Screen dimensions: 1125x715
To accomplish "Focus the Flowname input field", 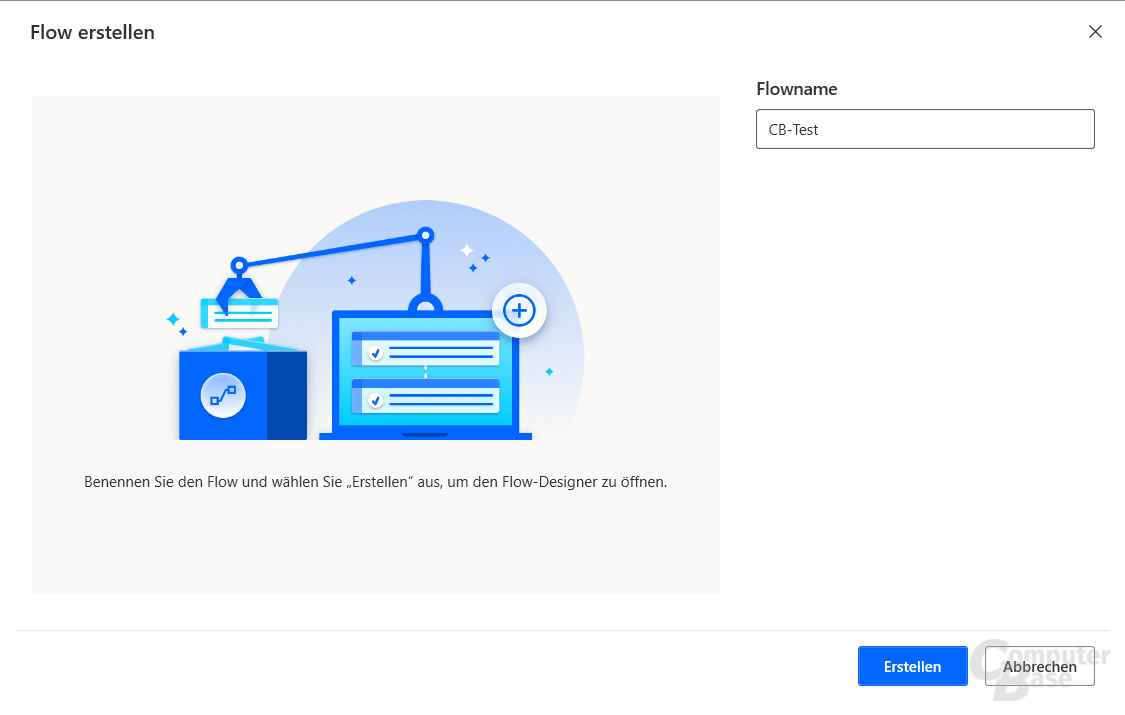I will 925,129.
